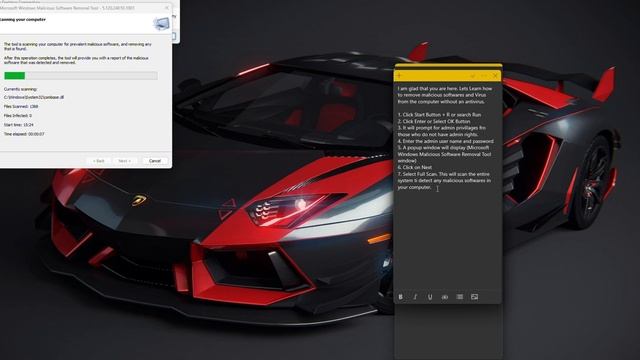The height and width of the screenshot is (360, 640).
Task: Click the sticky note intro paragraph text
Action: pos(444,95)
